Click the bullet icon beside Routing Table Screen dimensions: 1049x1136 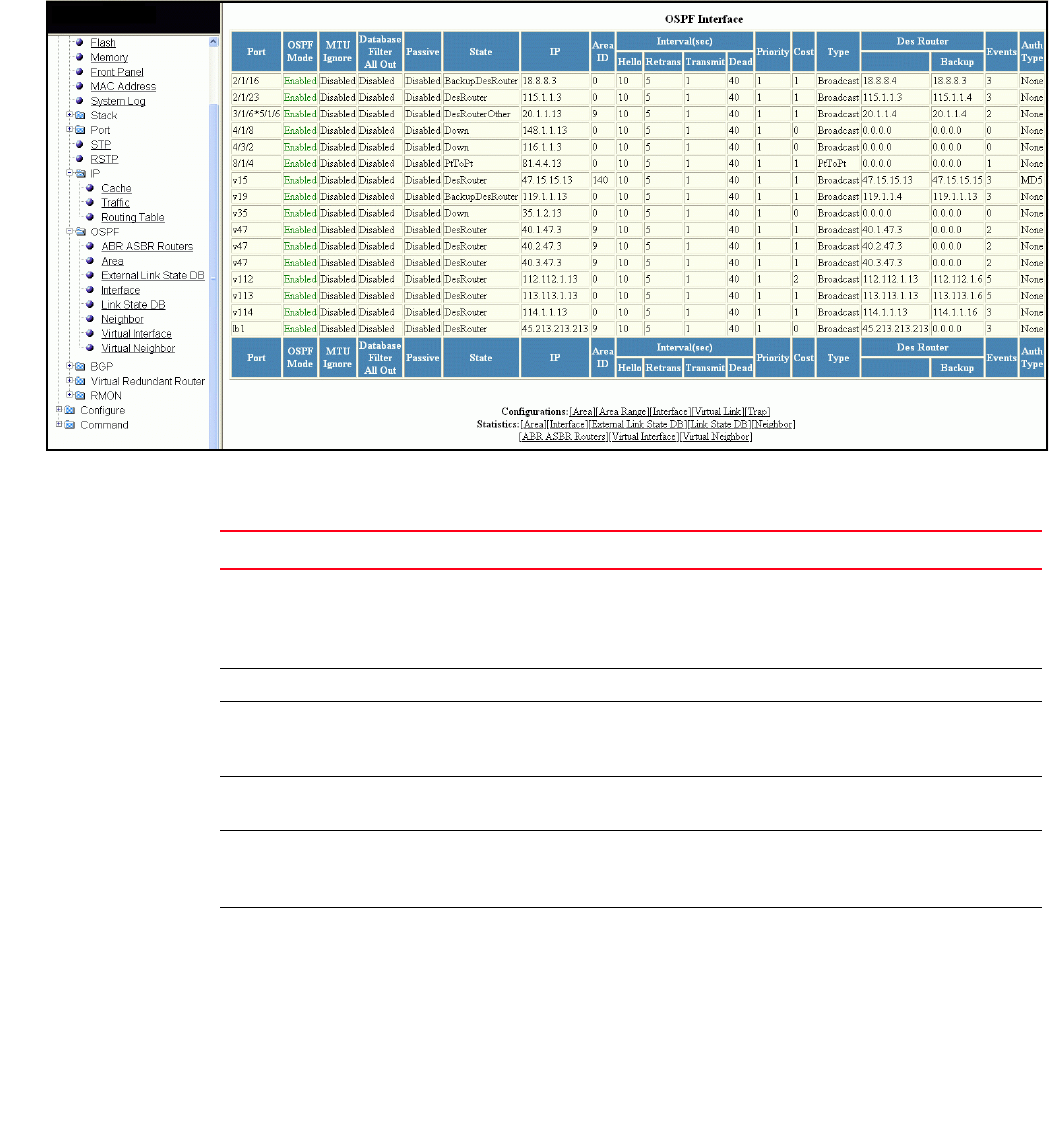coord(90,217)
